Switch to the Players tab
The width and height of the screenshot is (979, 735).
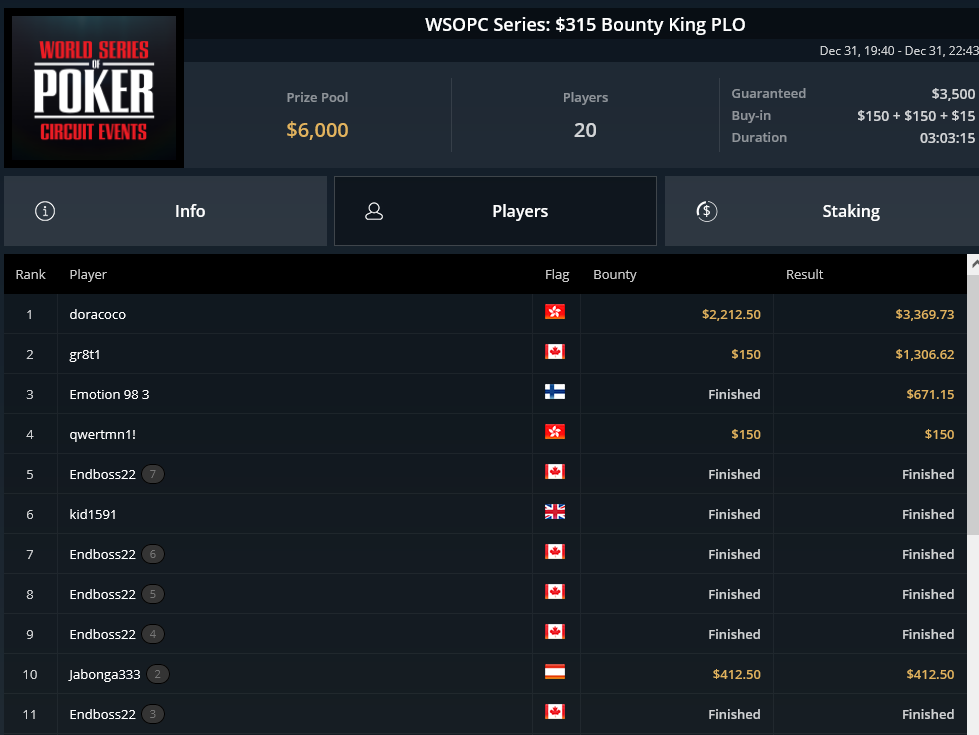pos(495,211)
